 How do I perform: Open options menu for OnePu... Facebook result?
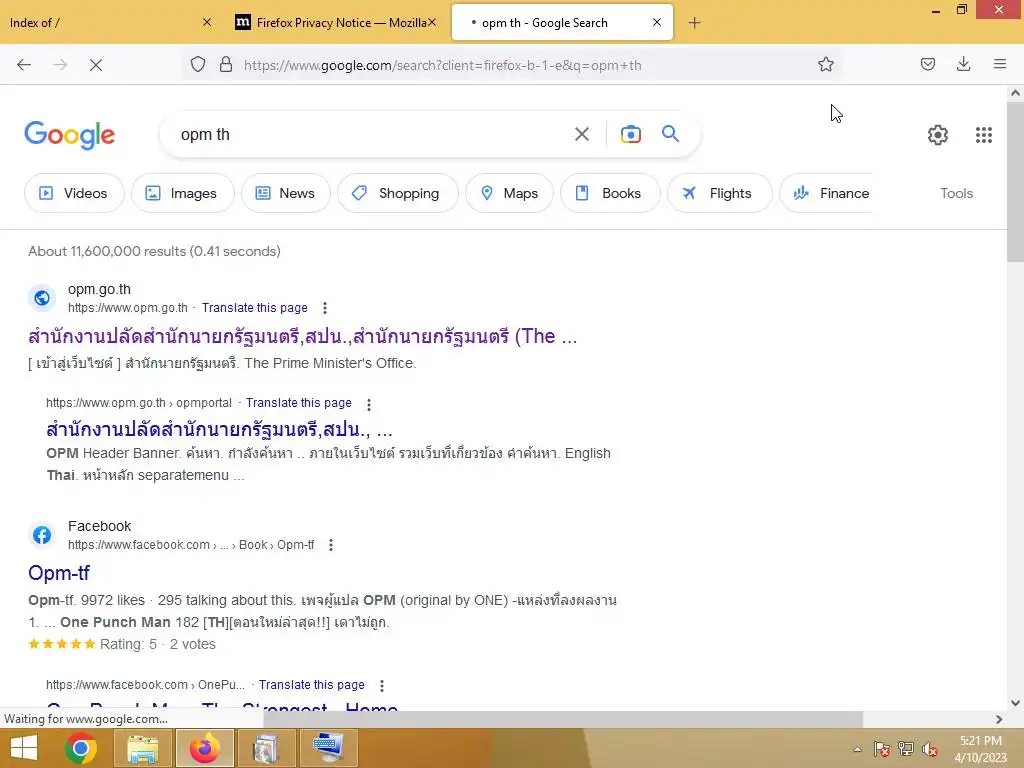(x=382, y=686)
